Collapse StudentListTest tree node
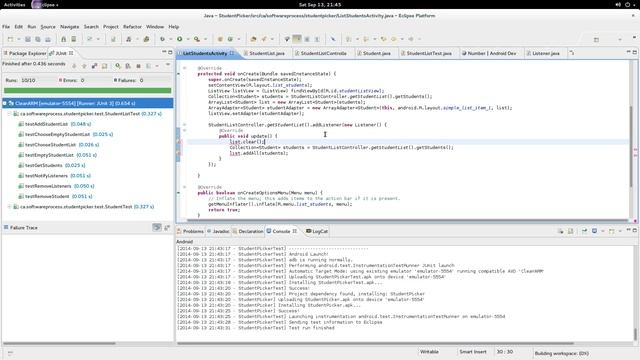The height and width of the screenshot is (360, 640). click(x=9, y=114)
